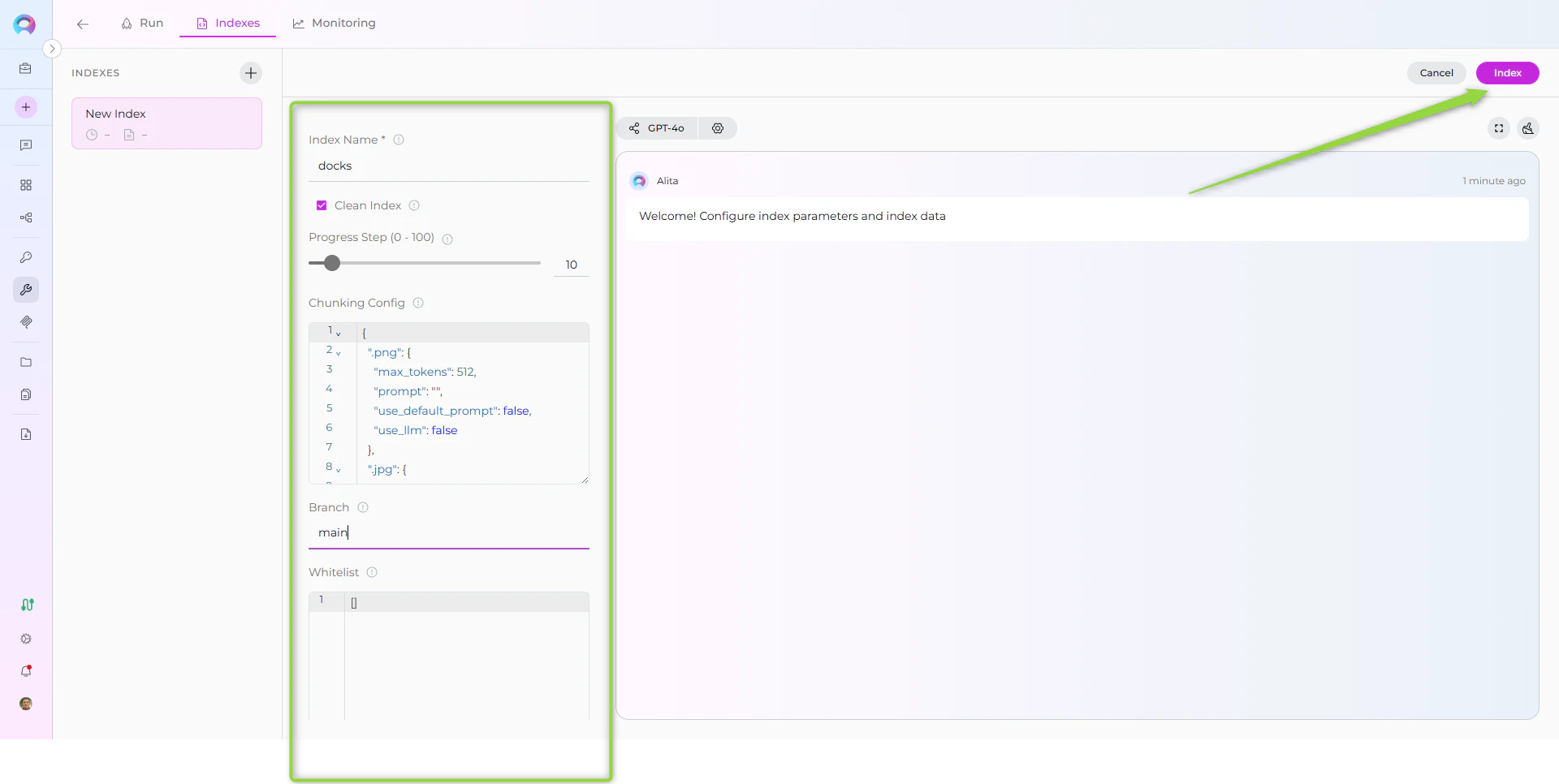Open the four-squares grid icon

(26, 185)
